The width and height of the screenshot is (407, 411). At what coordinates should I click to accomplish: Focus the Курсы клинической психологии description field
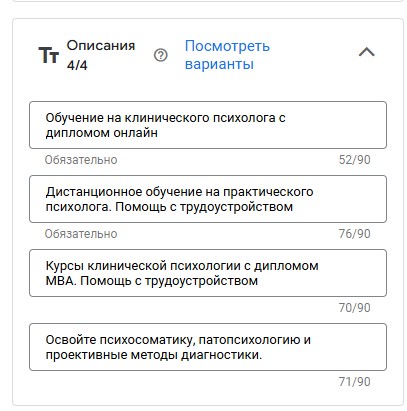click(208, 273)
